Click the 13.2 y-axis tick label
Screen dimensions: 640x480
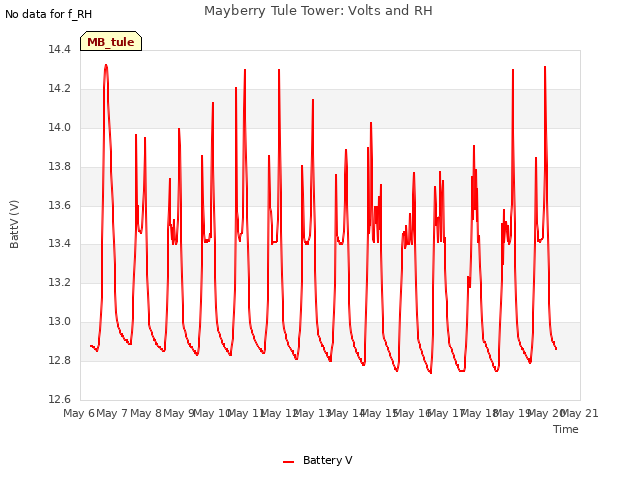(x=60, y=282)
